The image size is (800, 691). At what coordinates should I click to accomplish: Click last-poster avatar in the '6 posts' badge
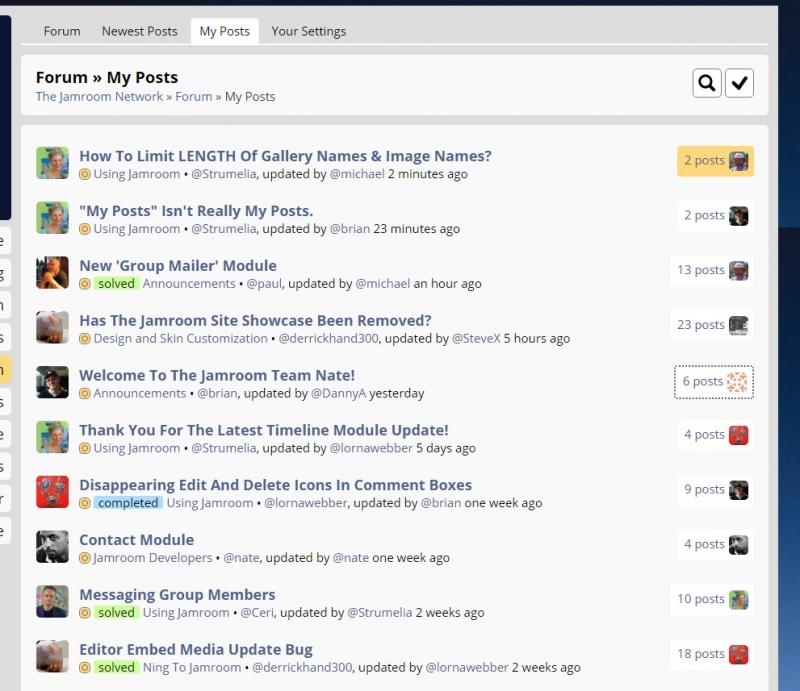coord(738,382)
